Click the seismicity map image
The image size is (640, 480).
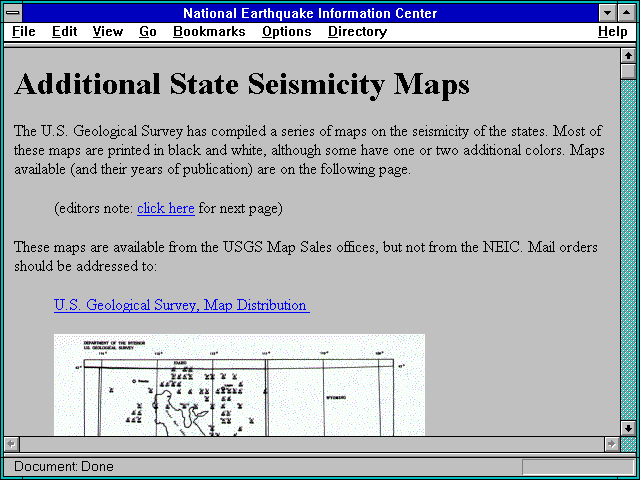239,385
